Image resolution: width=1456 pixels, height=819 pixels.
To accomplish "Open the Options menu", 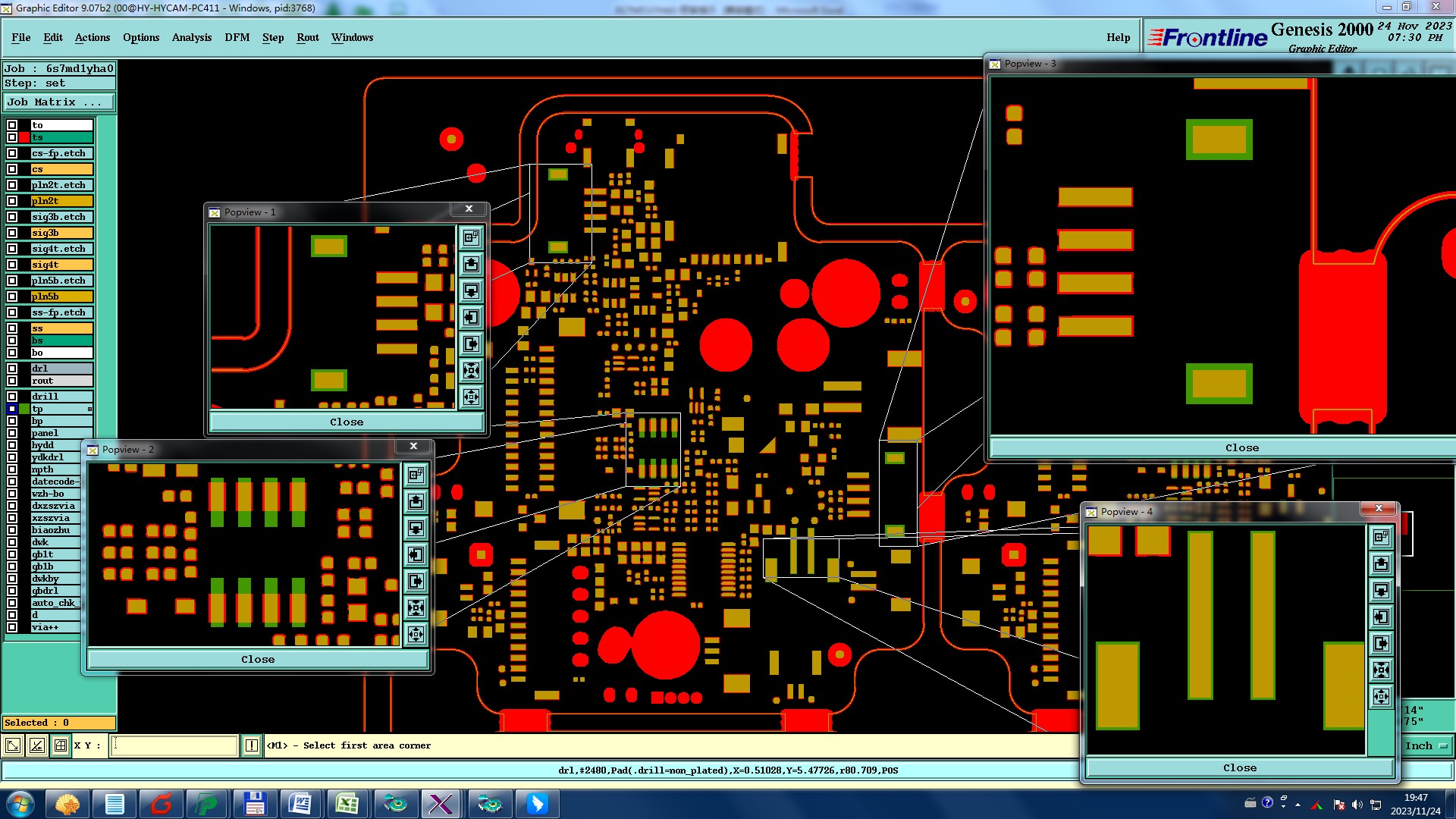I will click(141, 37).
